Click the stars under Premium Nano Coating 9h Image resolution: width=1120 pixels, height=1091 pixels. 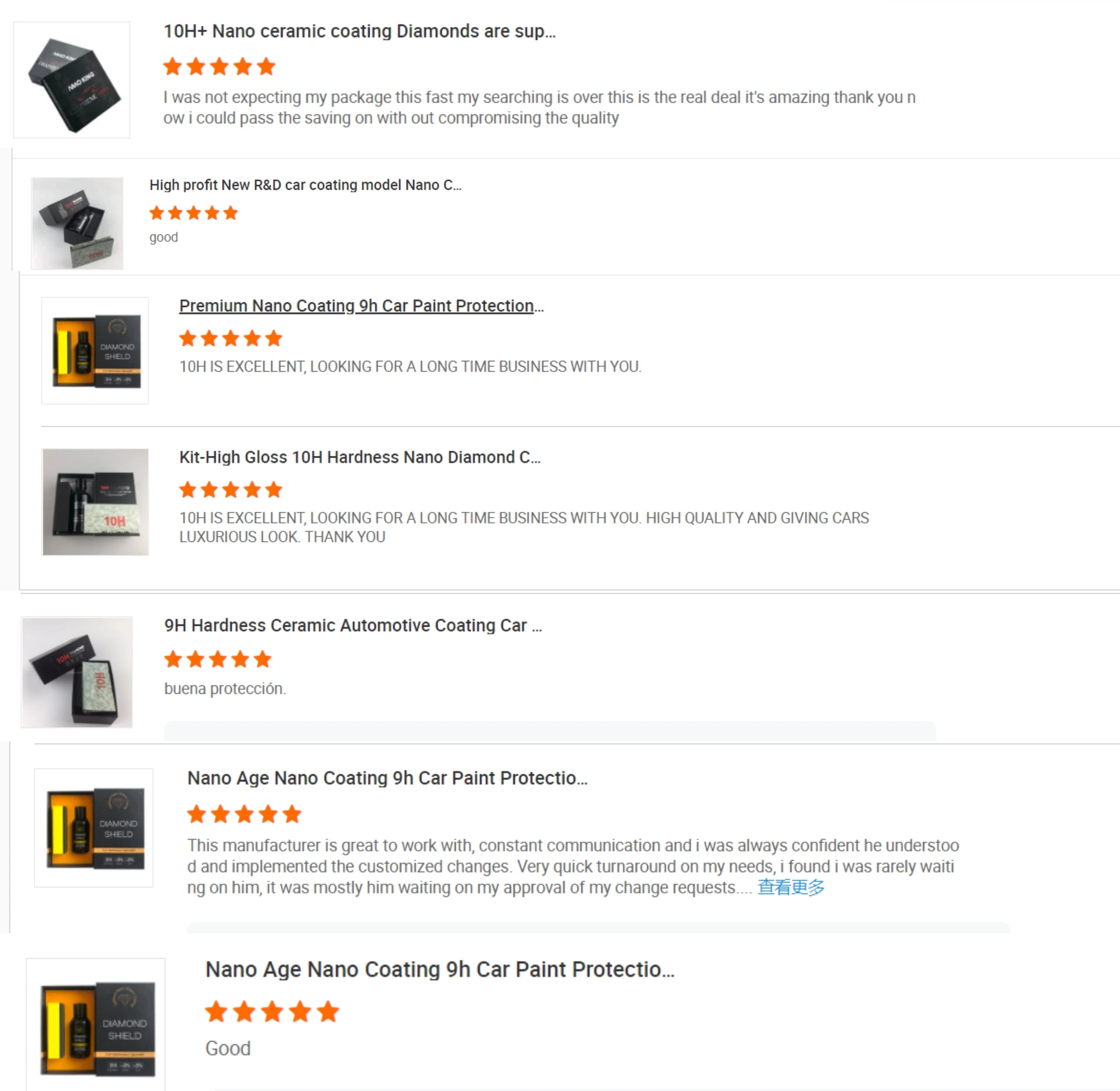[231, 338]
